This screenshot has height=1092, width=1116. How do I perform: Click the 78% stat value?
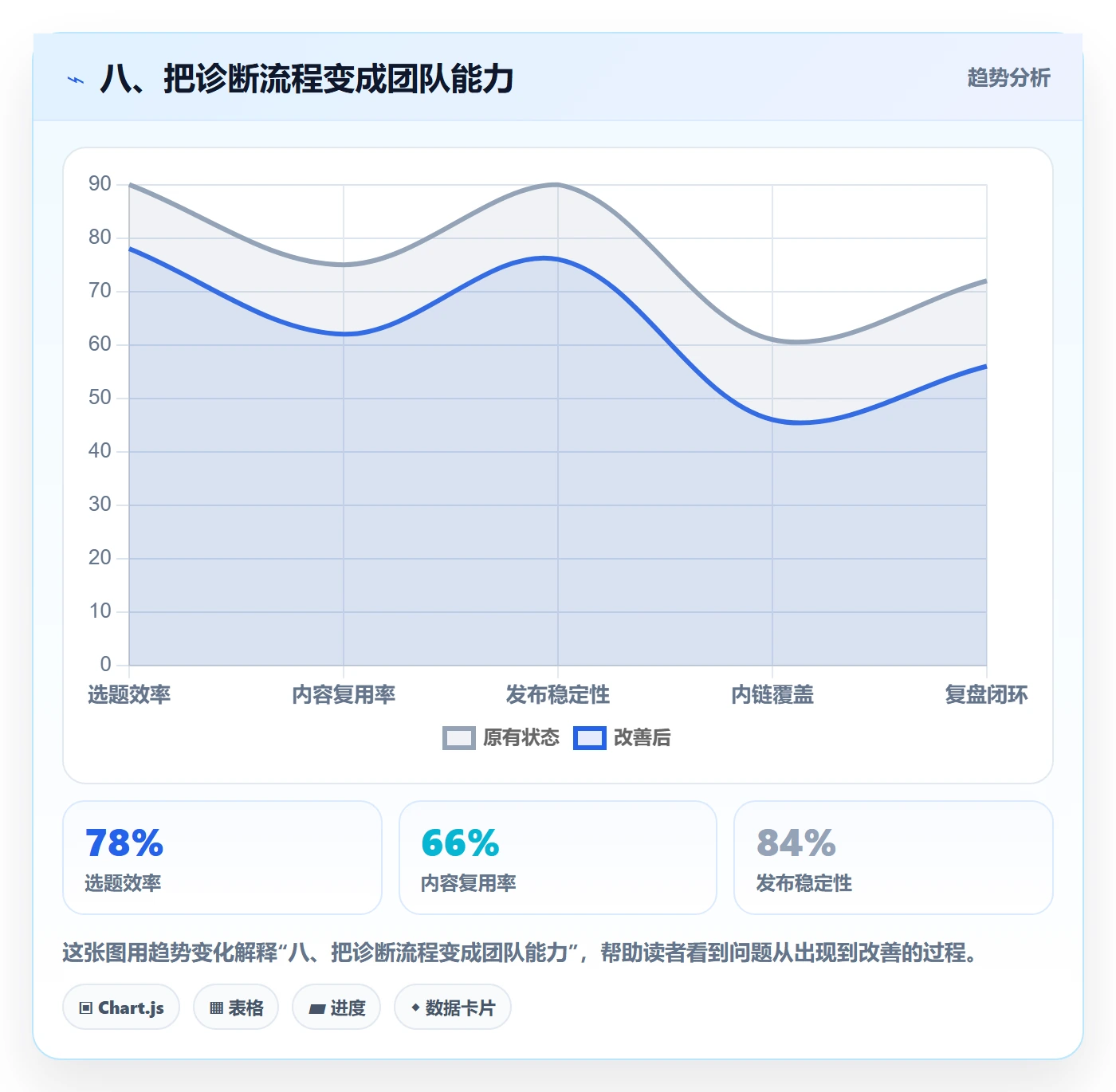pyautogui.click(x=124, y=843)
